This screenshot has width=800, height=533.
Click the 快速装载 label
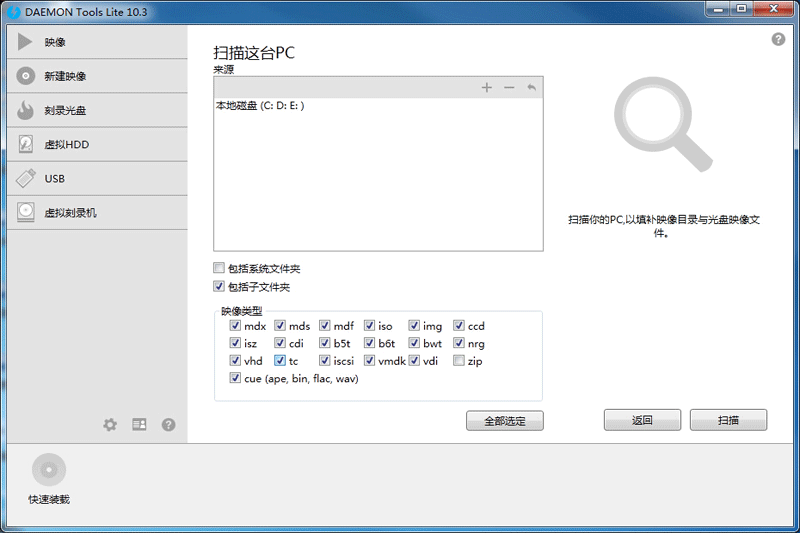coord(49,499)
